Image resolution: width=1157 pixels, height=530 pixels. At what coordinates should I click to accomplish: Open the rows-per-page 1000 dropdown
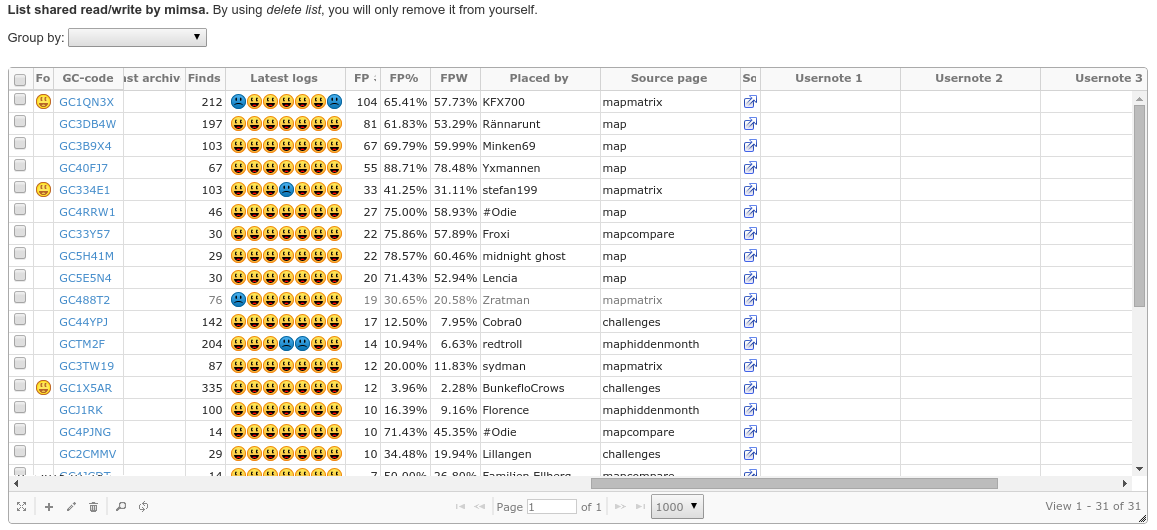click(677, 507)
